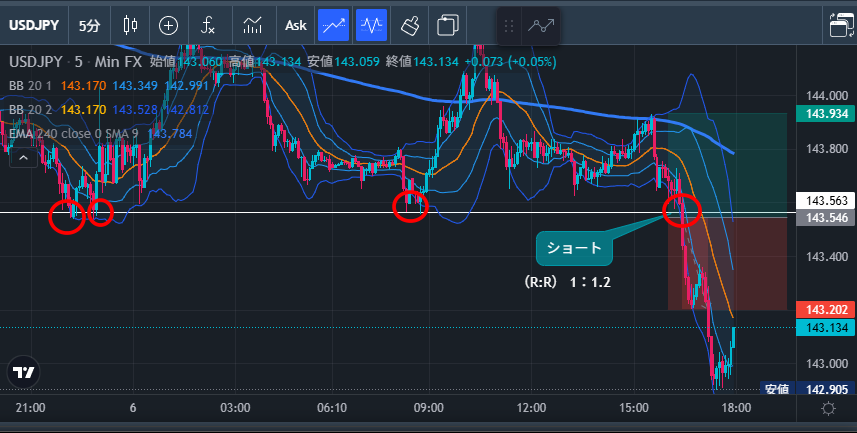Open the USDJPY symbol selector
Image resolution: width=857 pixels, height=433 pixels.
point(34,25)
